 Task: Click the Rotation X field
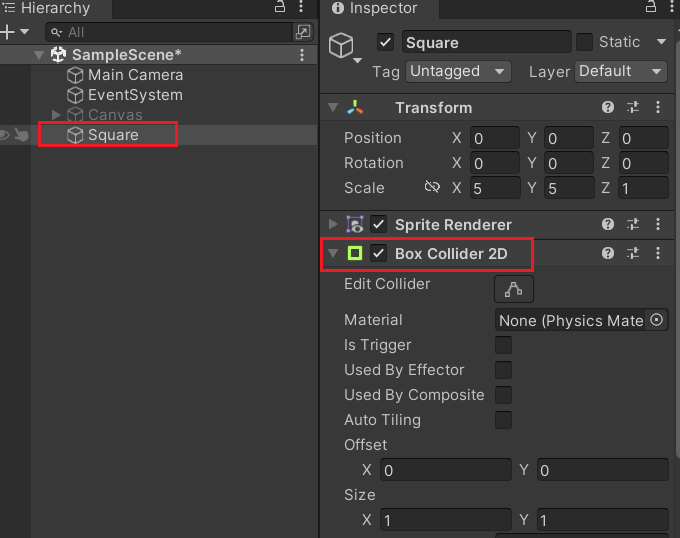pyautogui.click(x=495, y=163)
